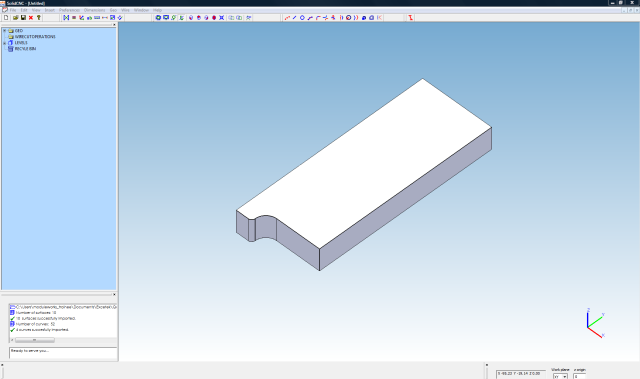
Task: Click the GEO folder icon in tree
Action: point(11,31)
